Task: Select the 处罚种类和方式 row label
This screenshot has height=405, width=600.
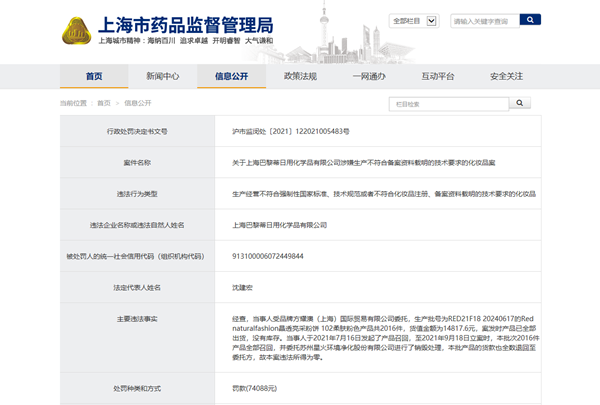Action: click(x=137, y=389)
